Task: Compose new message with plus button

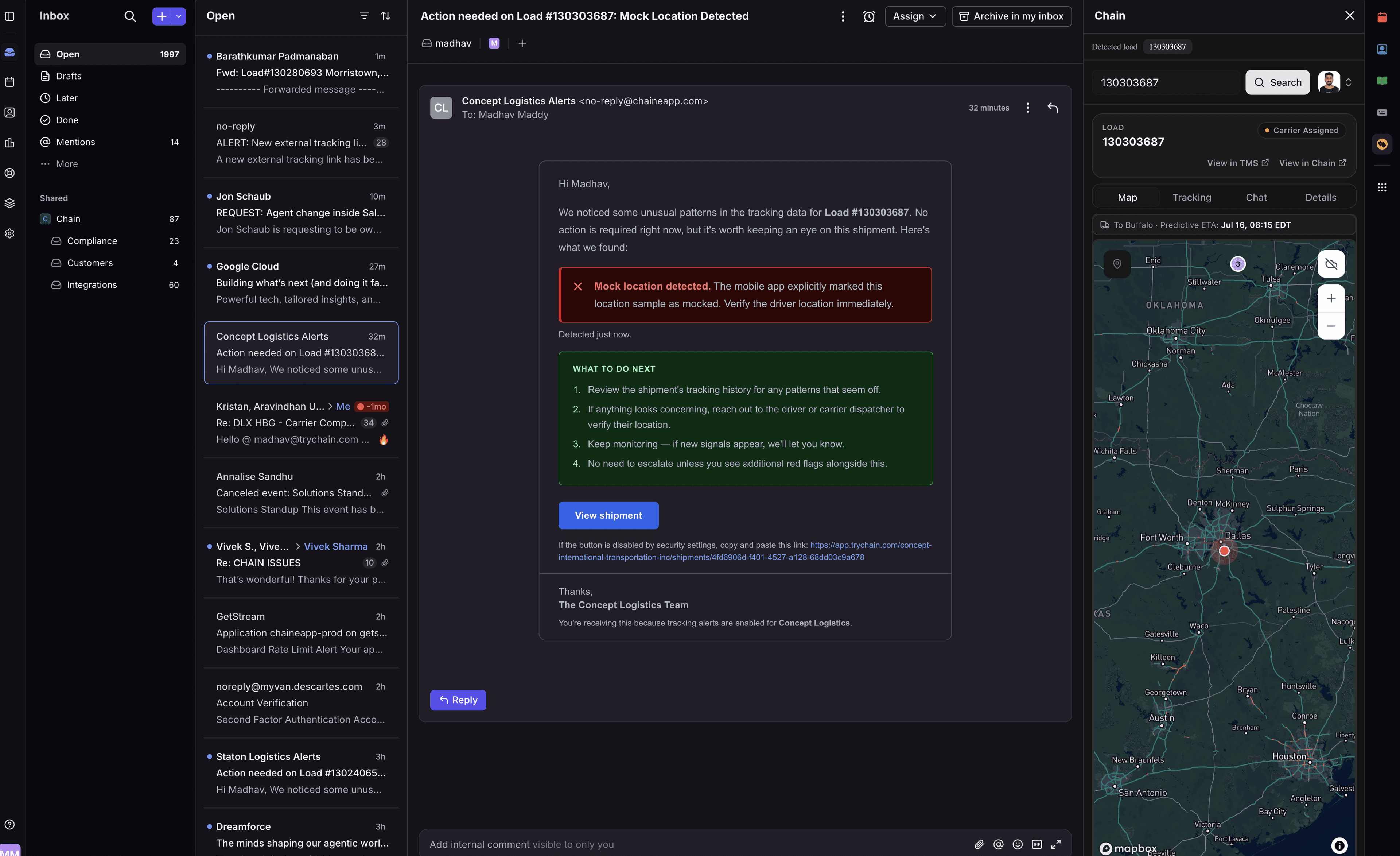Action: pos(162,16)
